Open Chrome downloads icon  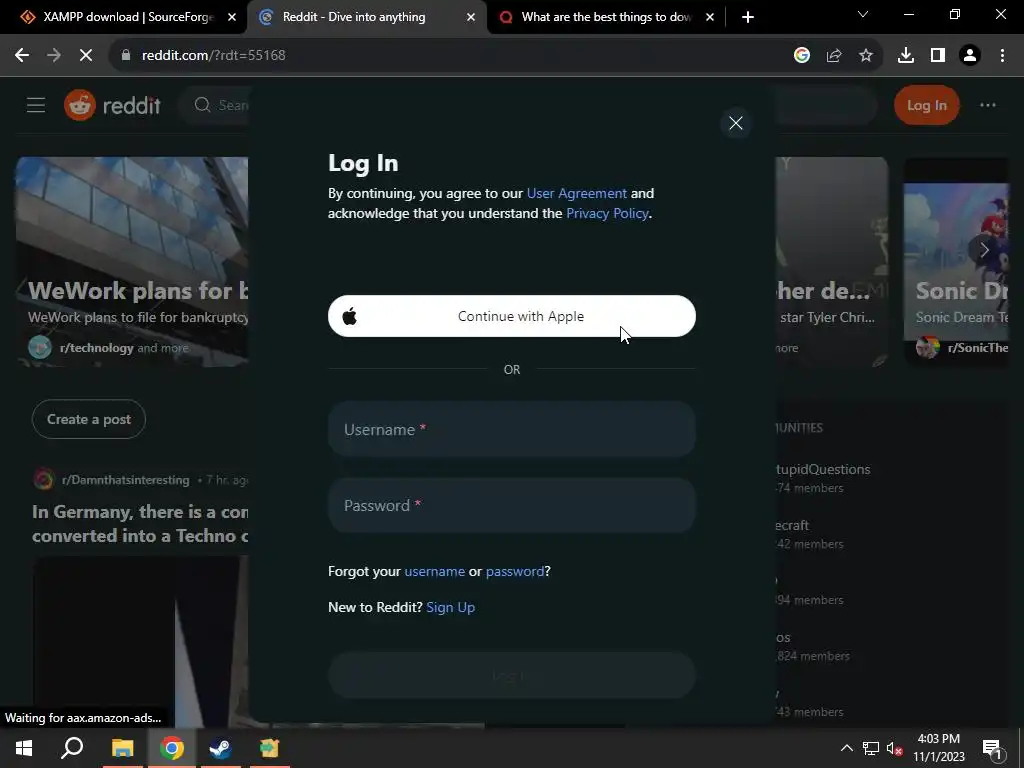[905, 56]
